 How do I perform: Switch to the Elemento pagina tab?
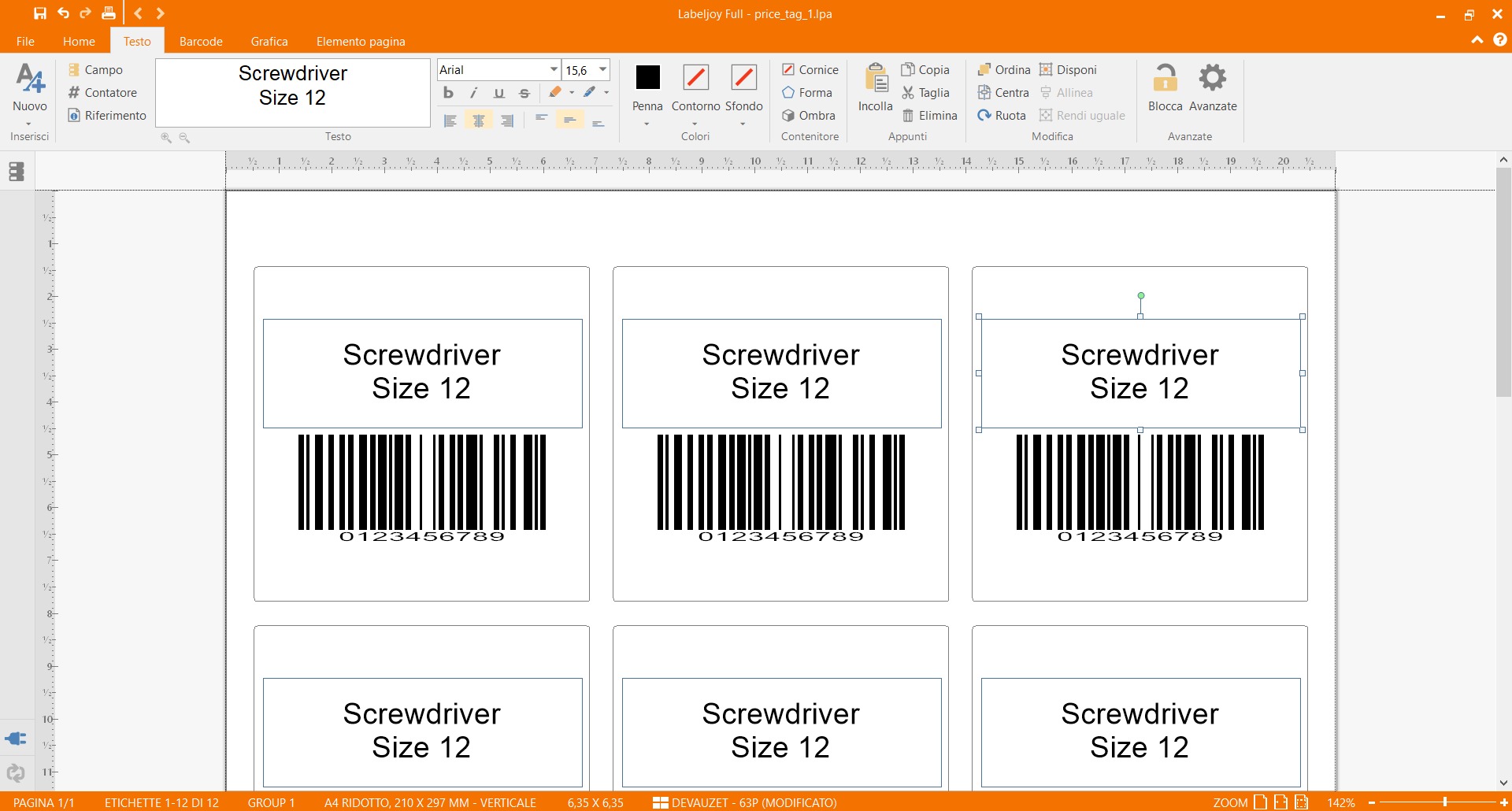point(361,42)
